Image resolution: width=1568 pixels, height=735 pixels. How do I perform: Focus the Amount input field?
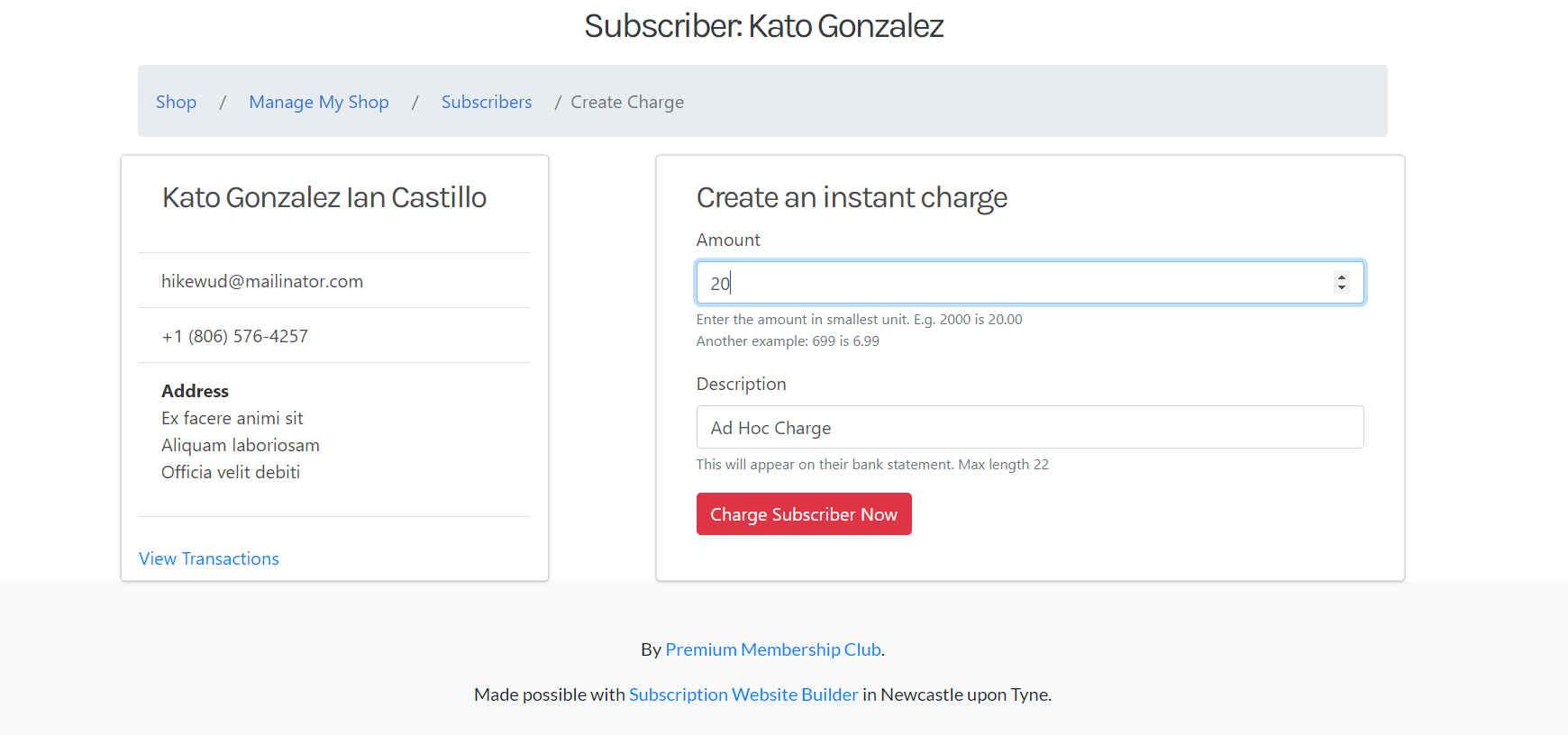(1030, 283)
